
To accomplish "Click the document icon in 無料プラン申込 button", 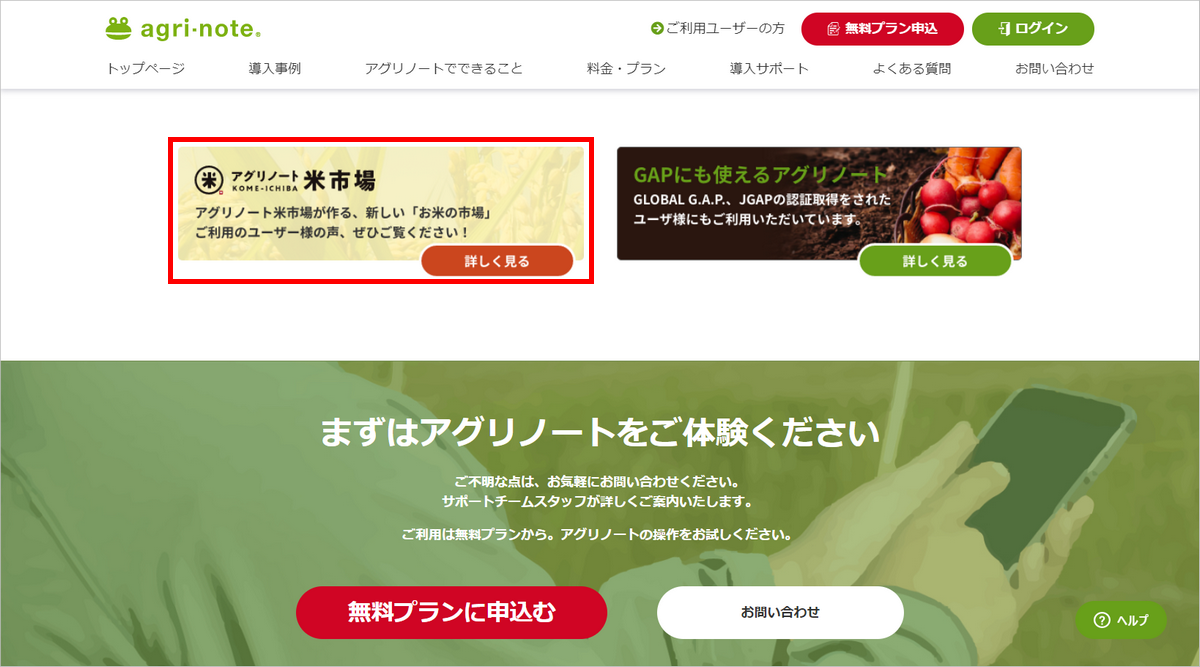I will pyautogui.click(x=834, y=29).
